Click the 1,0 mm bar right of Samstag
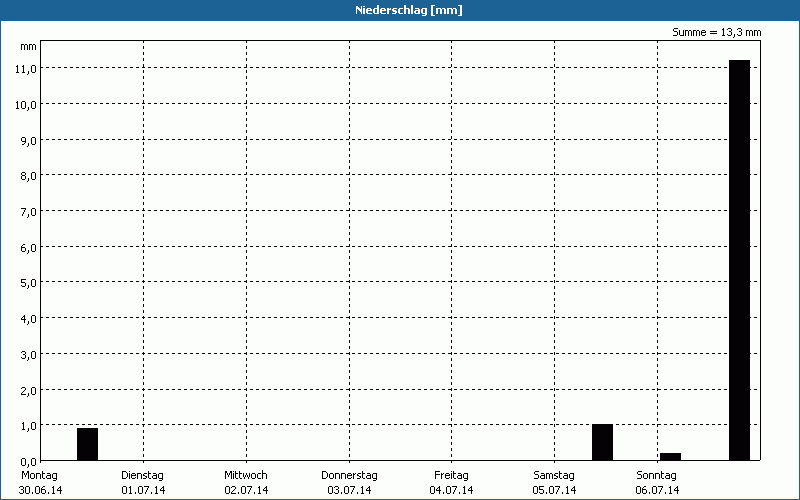The image size is (800, 500). click(602, 442)
